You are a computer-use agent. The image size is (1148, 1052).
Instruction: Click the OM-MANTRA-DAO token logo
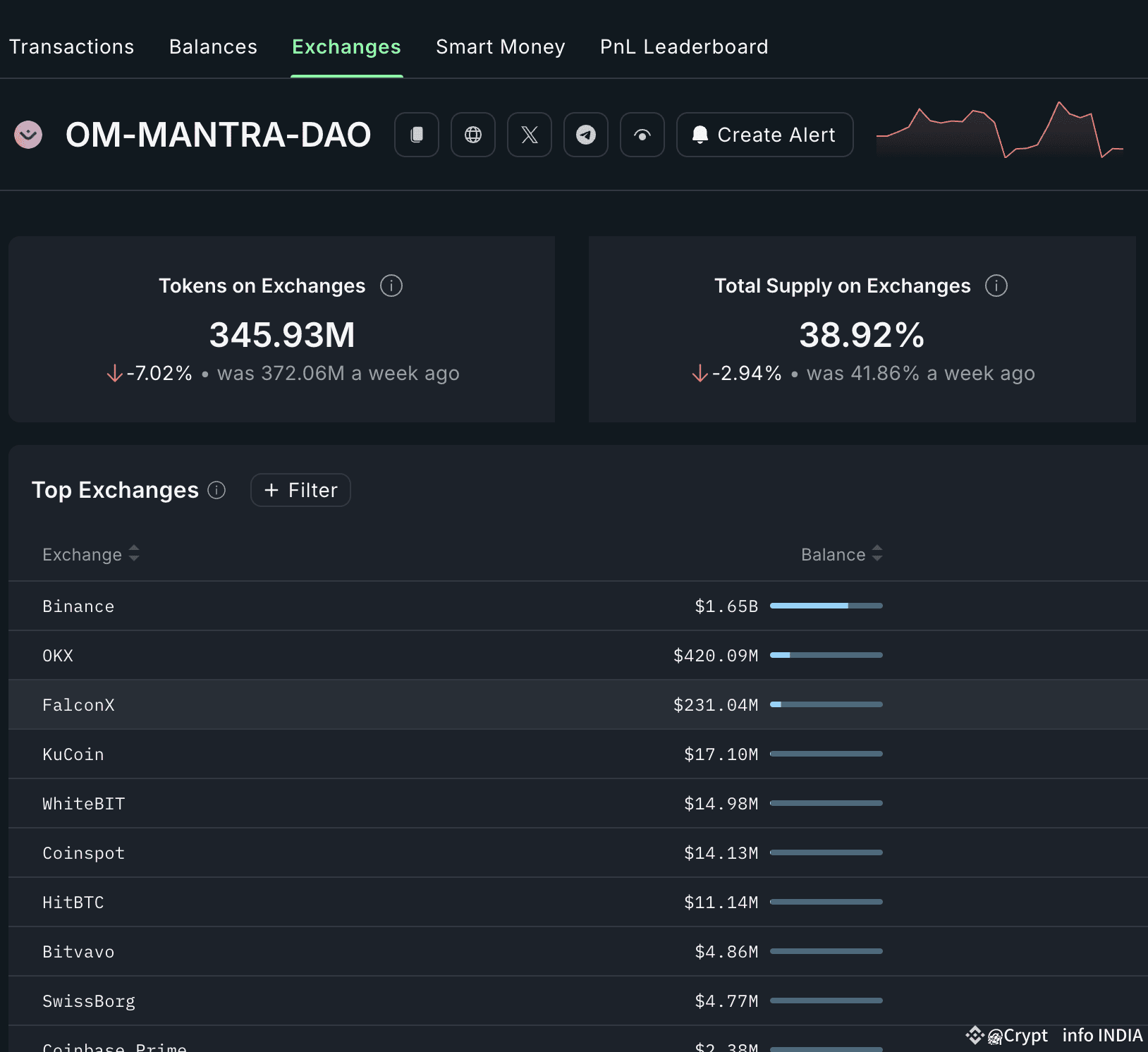(x=28, y=135)
